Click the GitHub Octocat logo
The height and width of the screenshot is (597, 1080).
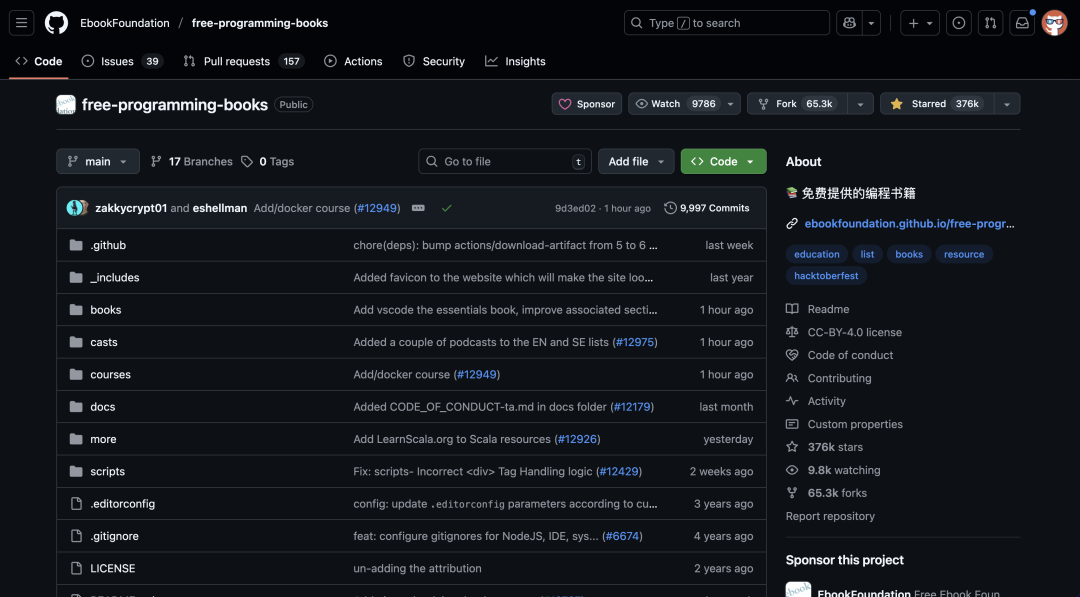56,23
